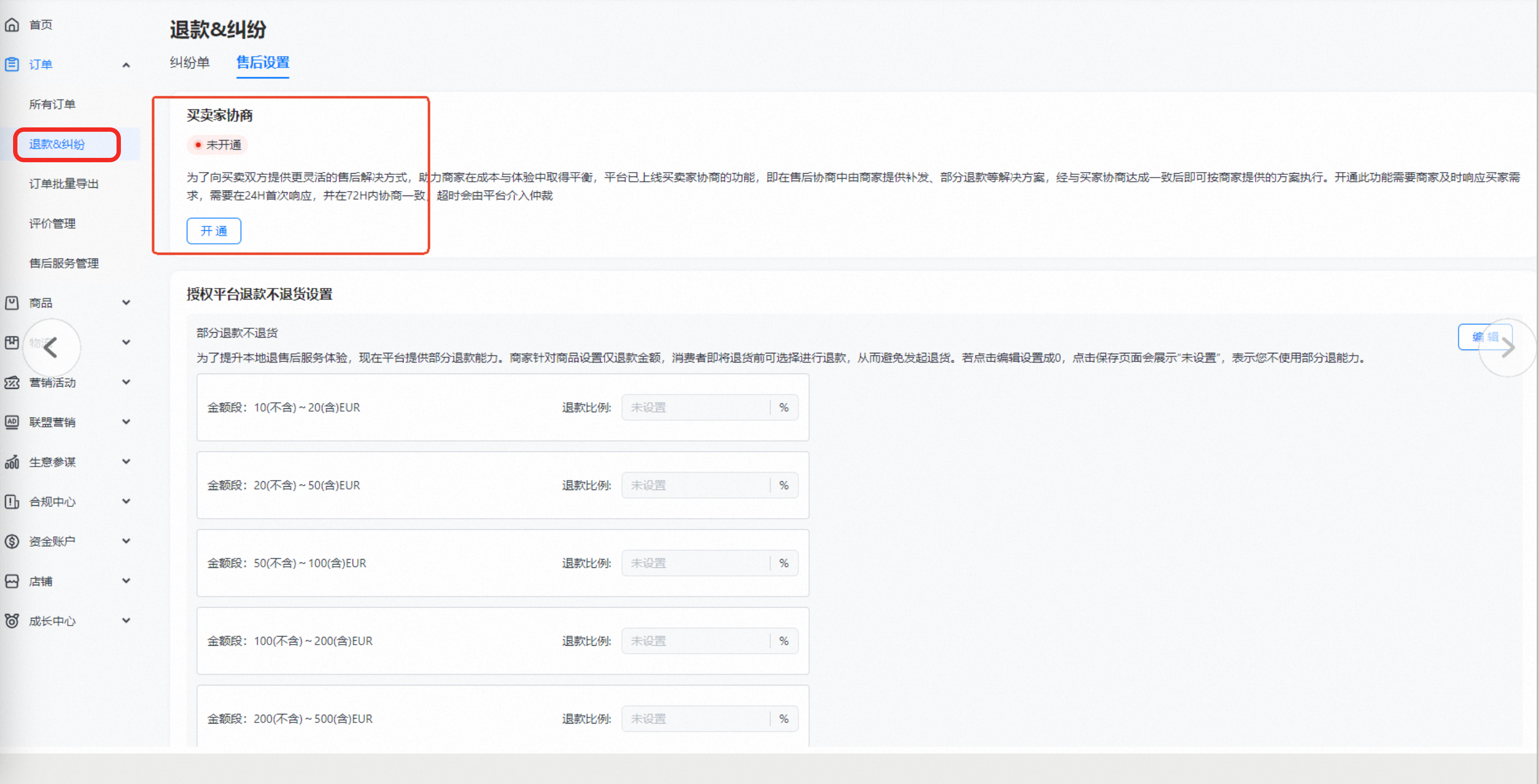
Task: Select the 售后设置 tab
Action: click(x=262, y=62)
